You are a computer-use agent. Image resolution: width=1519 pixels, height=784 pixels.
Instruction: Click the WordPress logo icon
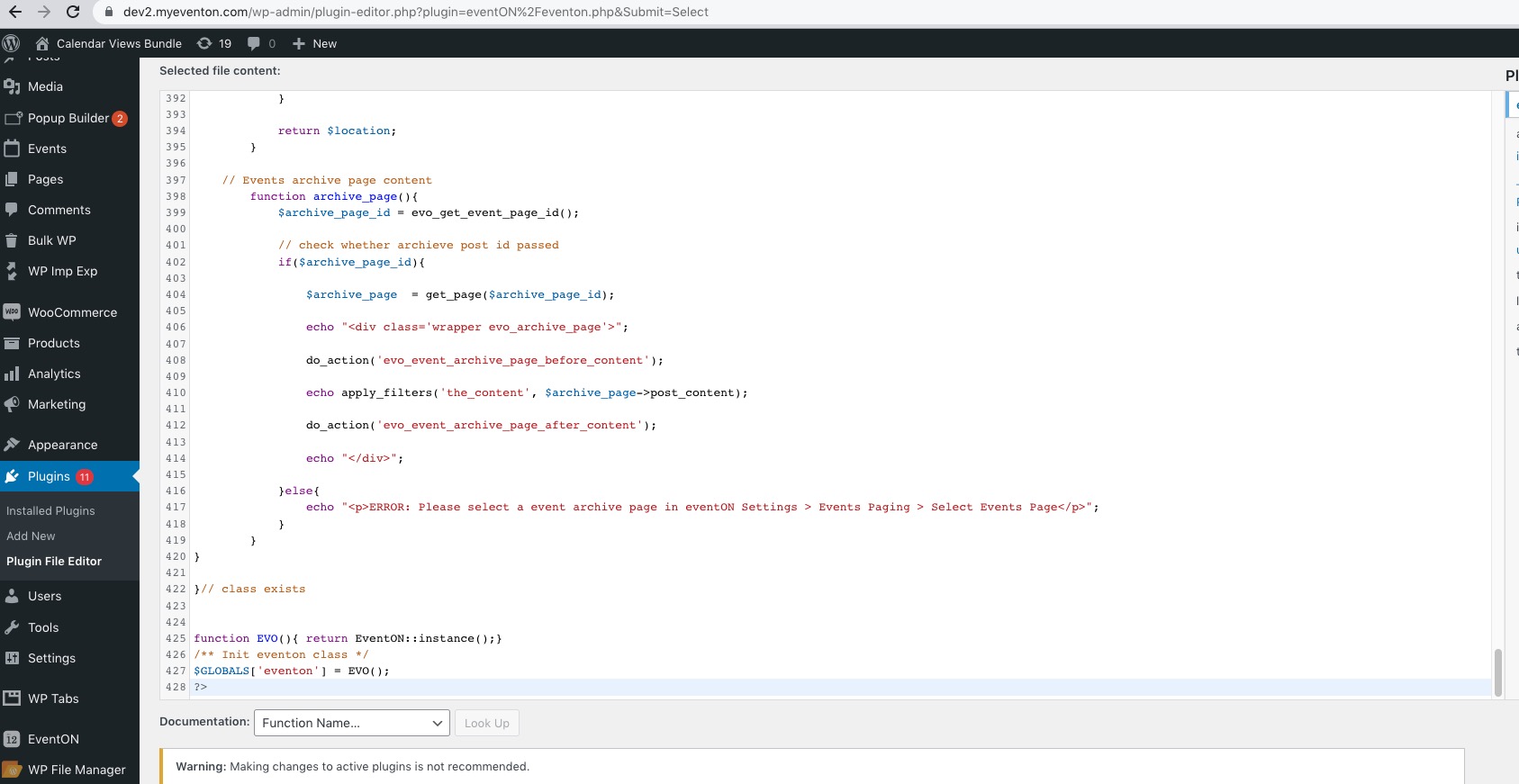coord(11,43)
